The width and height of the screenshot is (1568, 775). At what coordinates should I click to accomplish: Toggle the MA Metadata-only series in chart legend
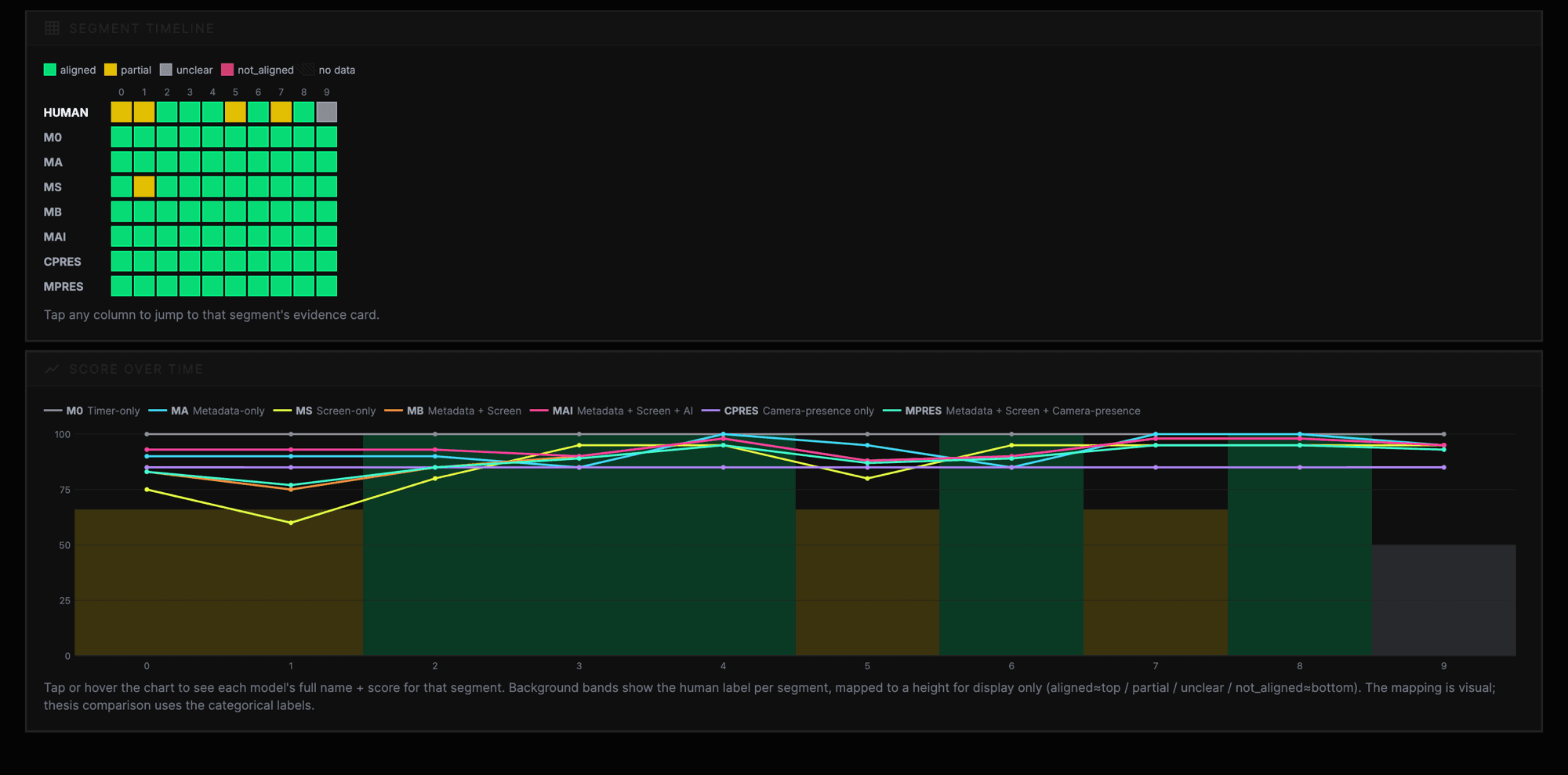tap(206, 411)
